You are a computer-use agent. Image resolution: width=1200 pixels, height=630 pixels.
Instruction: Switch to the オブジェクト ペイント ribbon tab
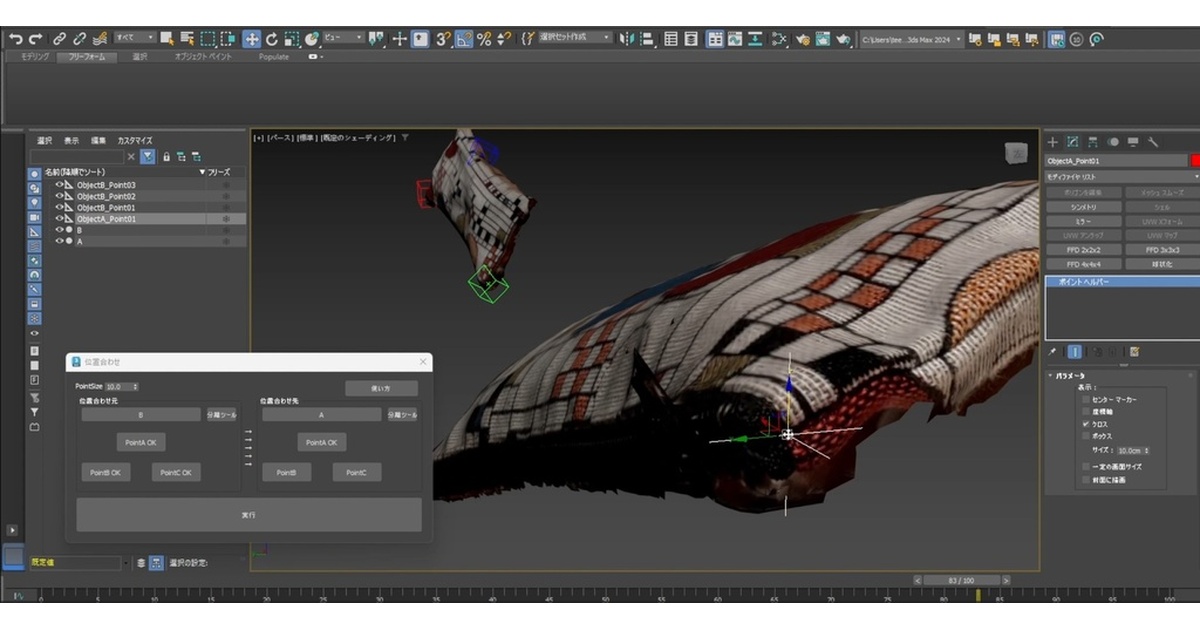pos(203,57)
